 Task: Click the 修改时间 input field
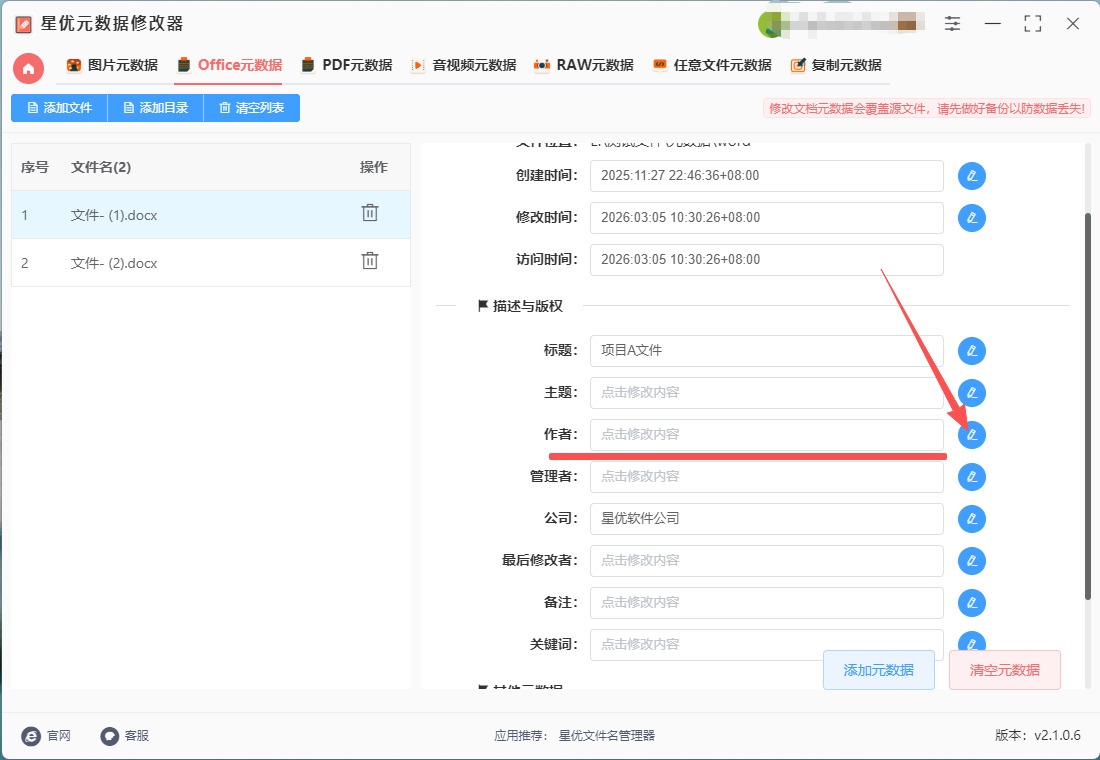pyautogui.click(x=767, y=218)
